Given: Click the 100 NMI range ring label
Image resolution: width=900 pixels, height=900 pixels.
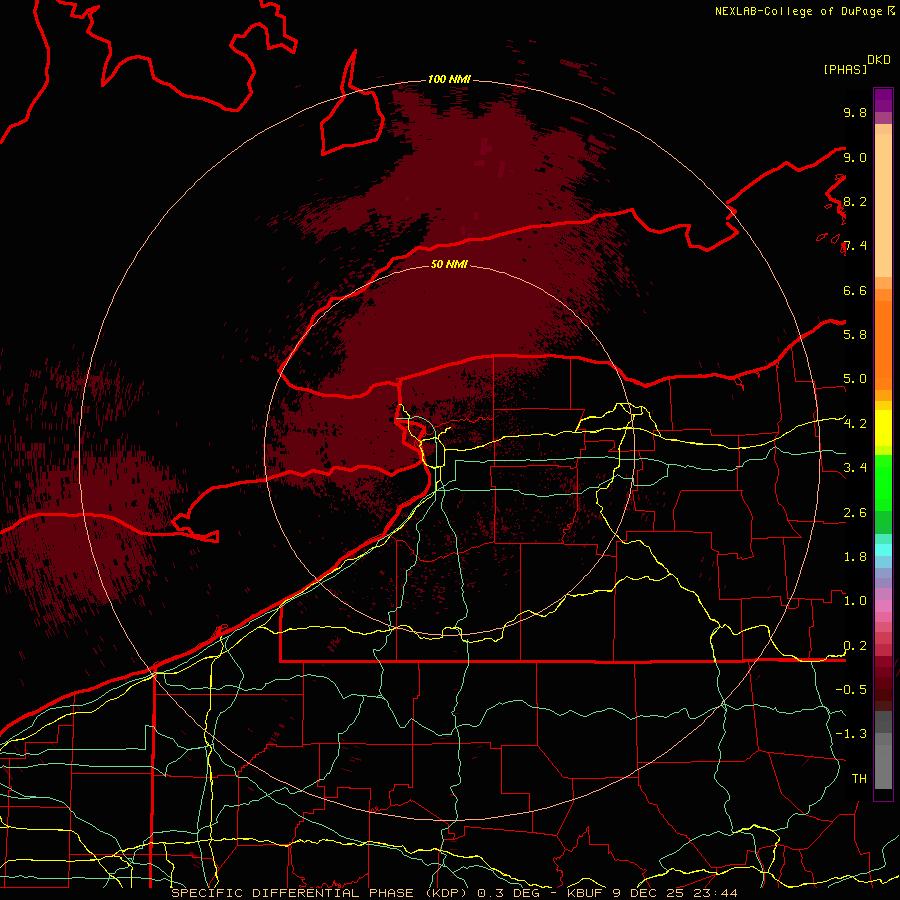Looking at the screenshot, I should (449, 79).
